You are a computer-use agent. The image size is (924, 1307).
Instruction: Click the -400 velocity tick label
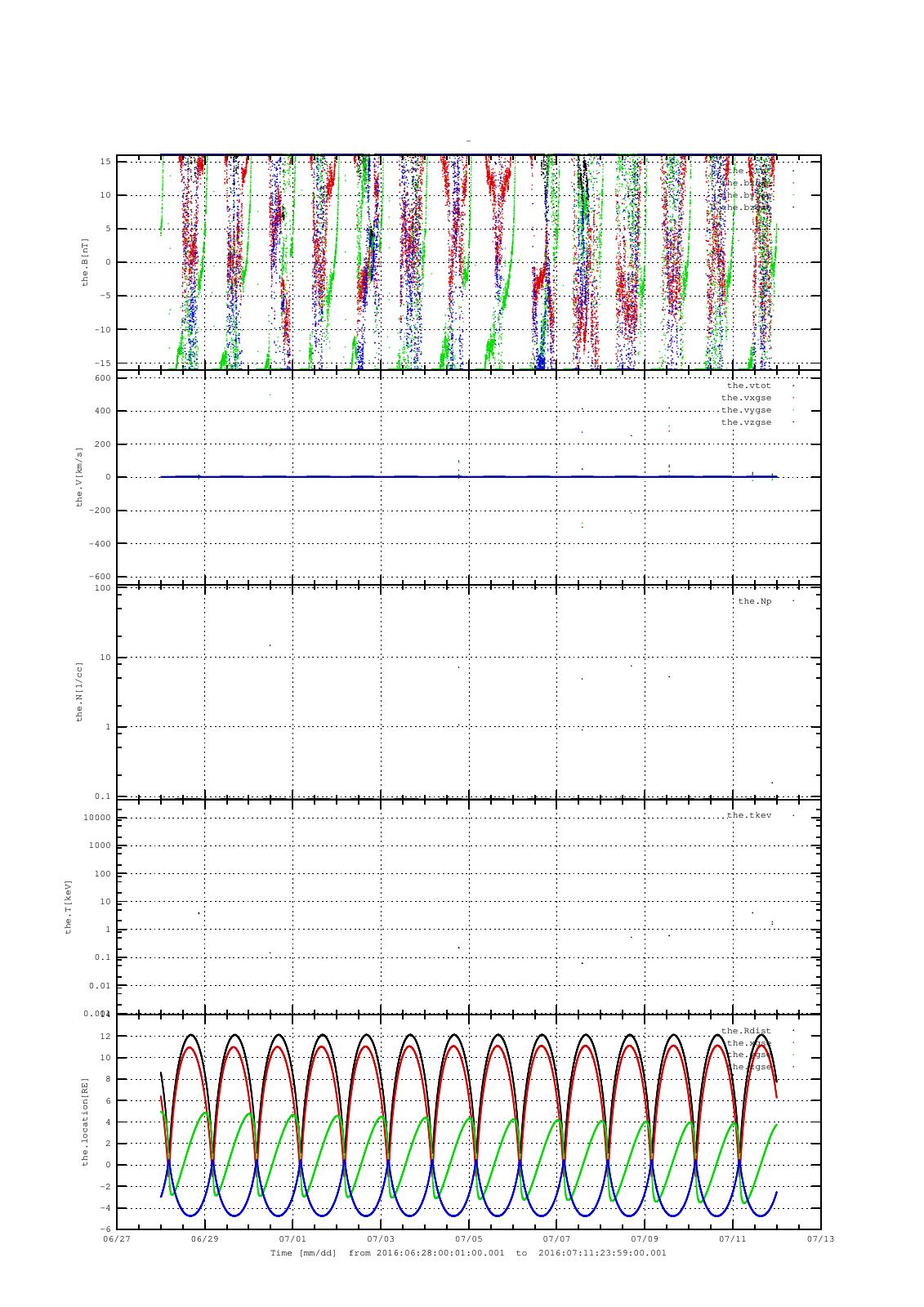click(x=100, y=543)
